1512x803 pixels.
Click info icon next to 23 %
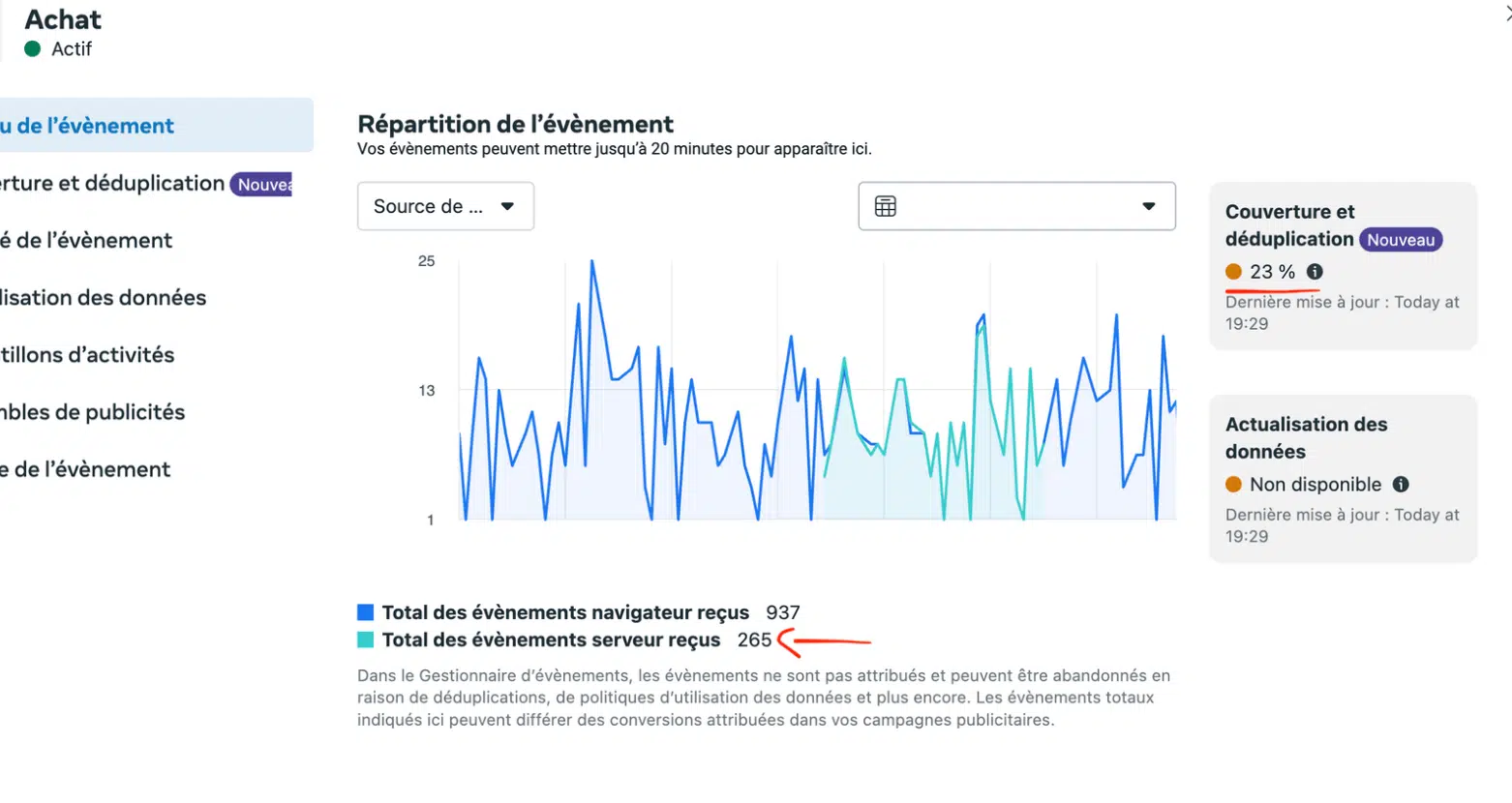1315,272
